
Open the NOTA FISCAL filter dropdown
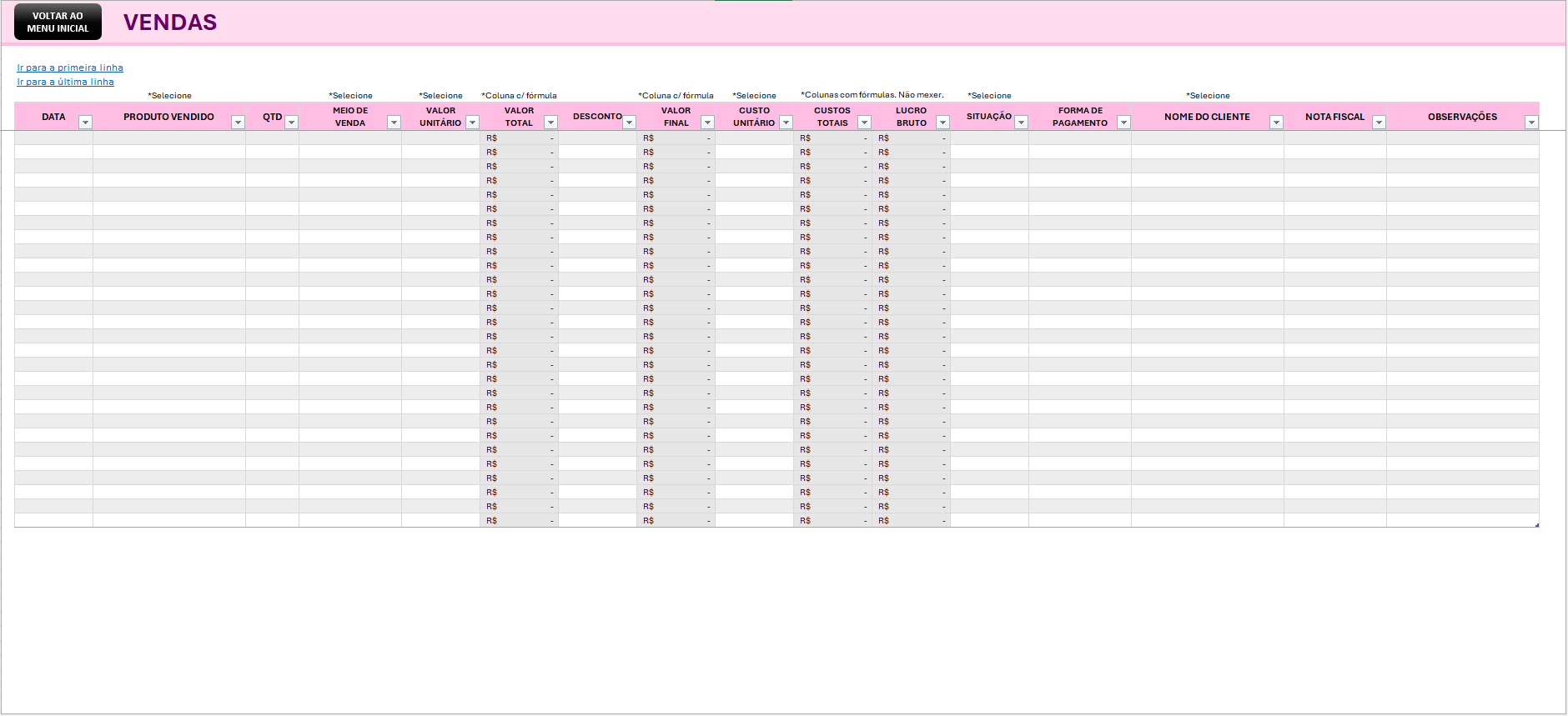[1379, 123]
